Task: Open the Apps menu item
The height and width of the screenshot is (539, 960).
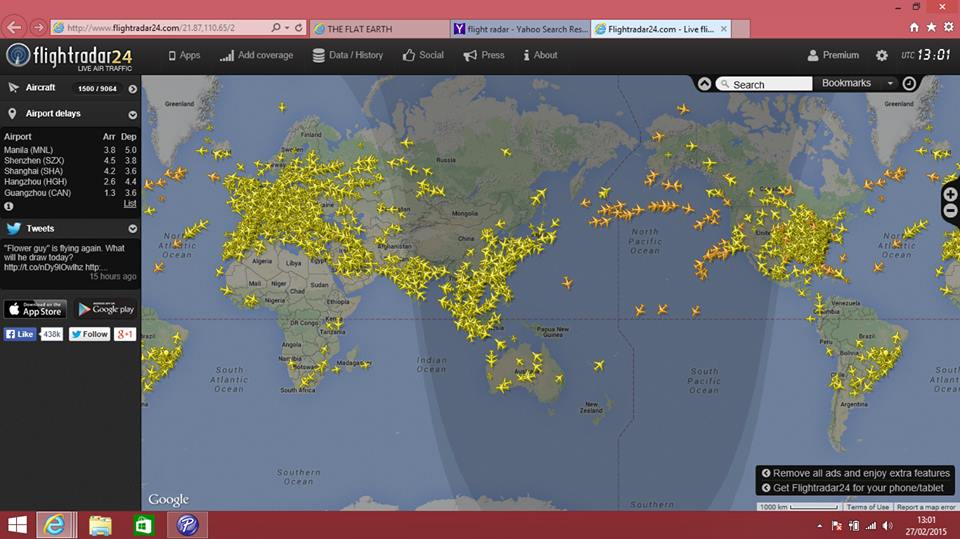Action: tap(184, 55)
